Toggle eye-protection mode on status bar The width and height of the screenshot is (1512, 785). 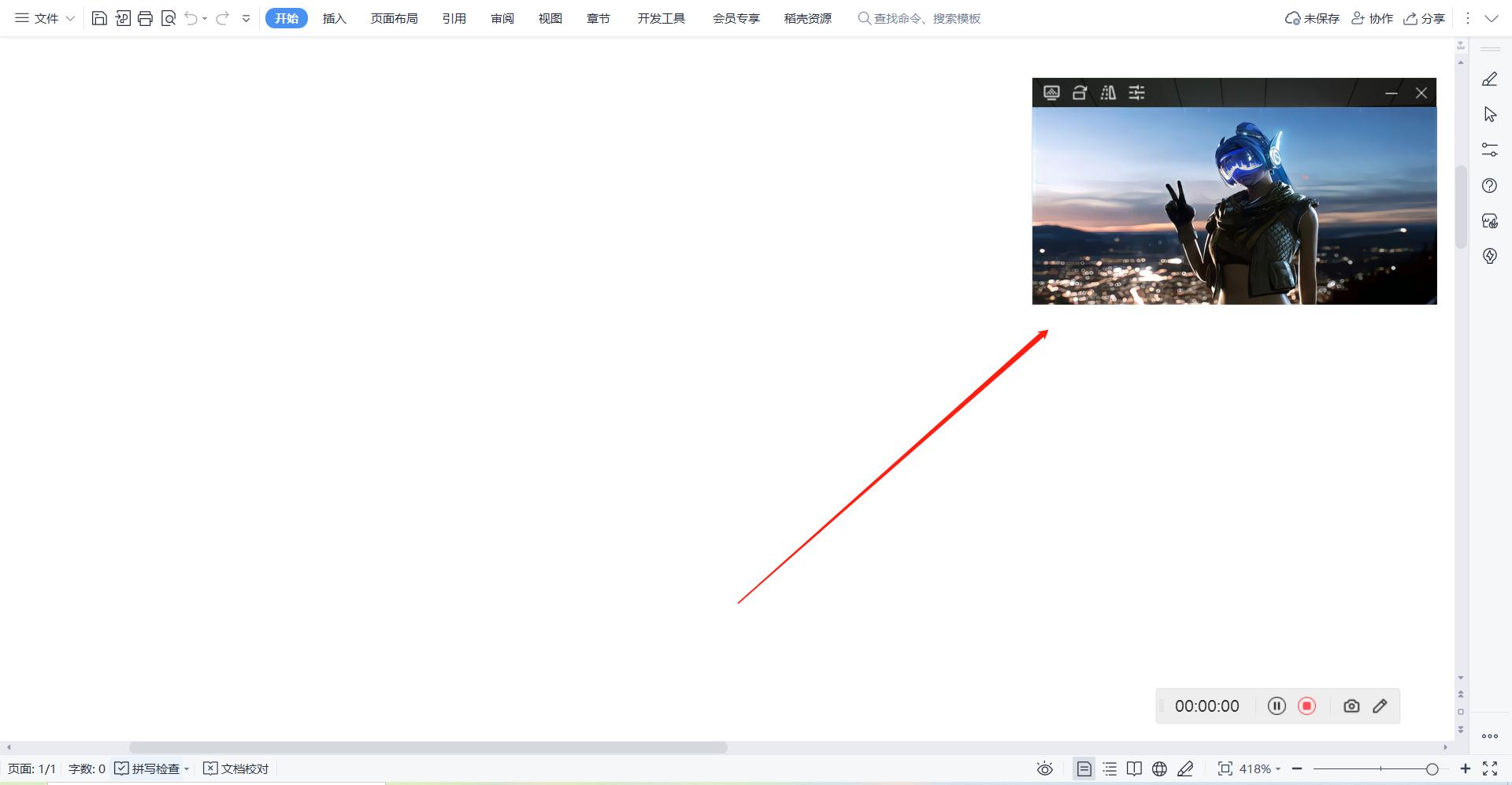point(1044,768)
